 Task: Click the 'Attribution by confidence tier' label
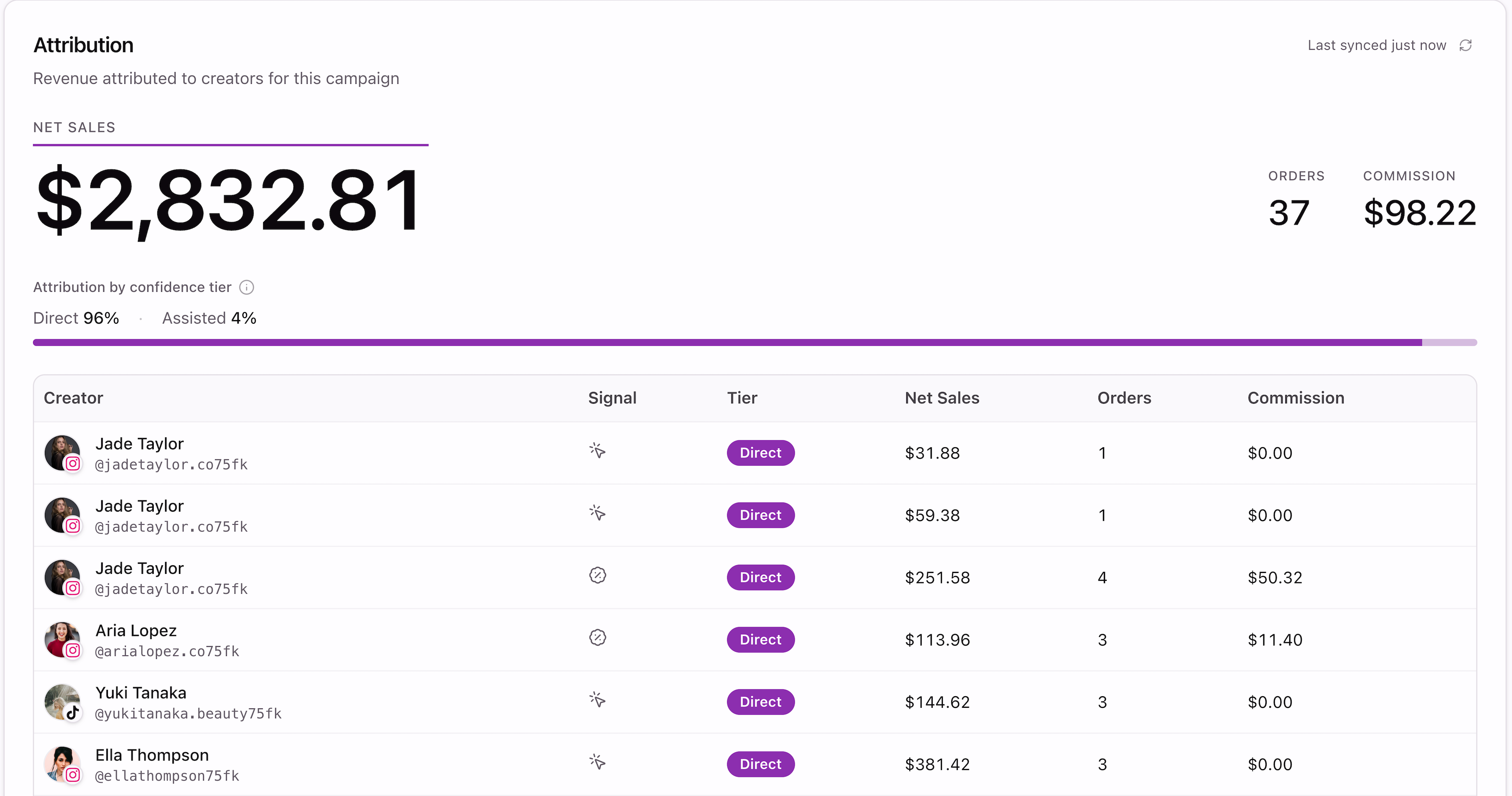pyautogui.click(x=132, y=287)
